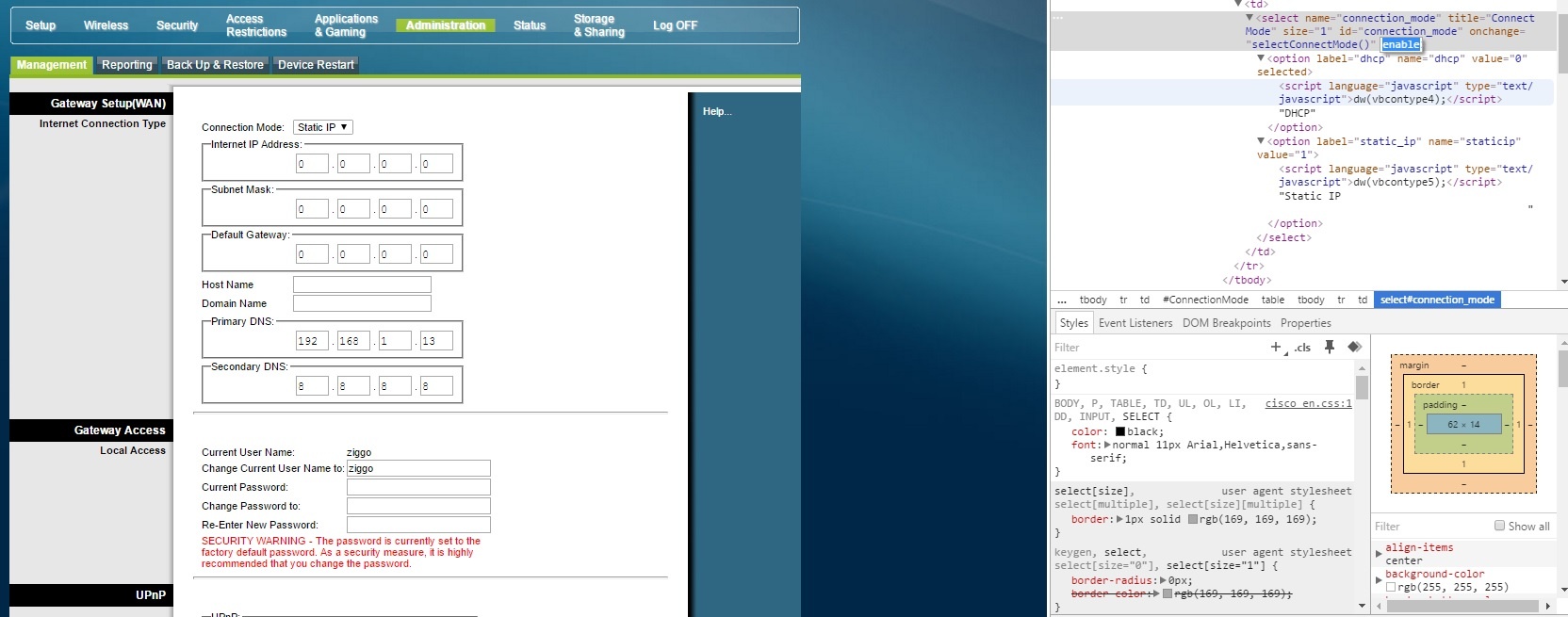Open Storage & Sharing menu
Screen dimensions: 1568x617
[599, 25]
